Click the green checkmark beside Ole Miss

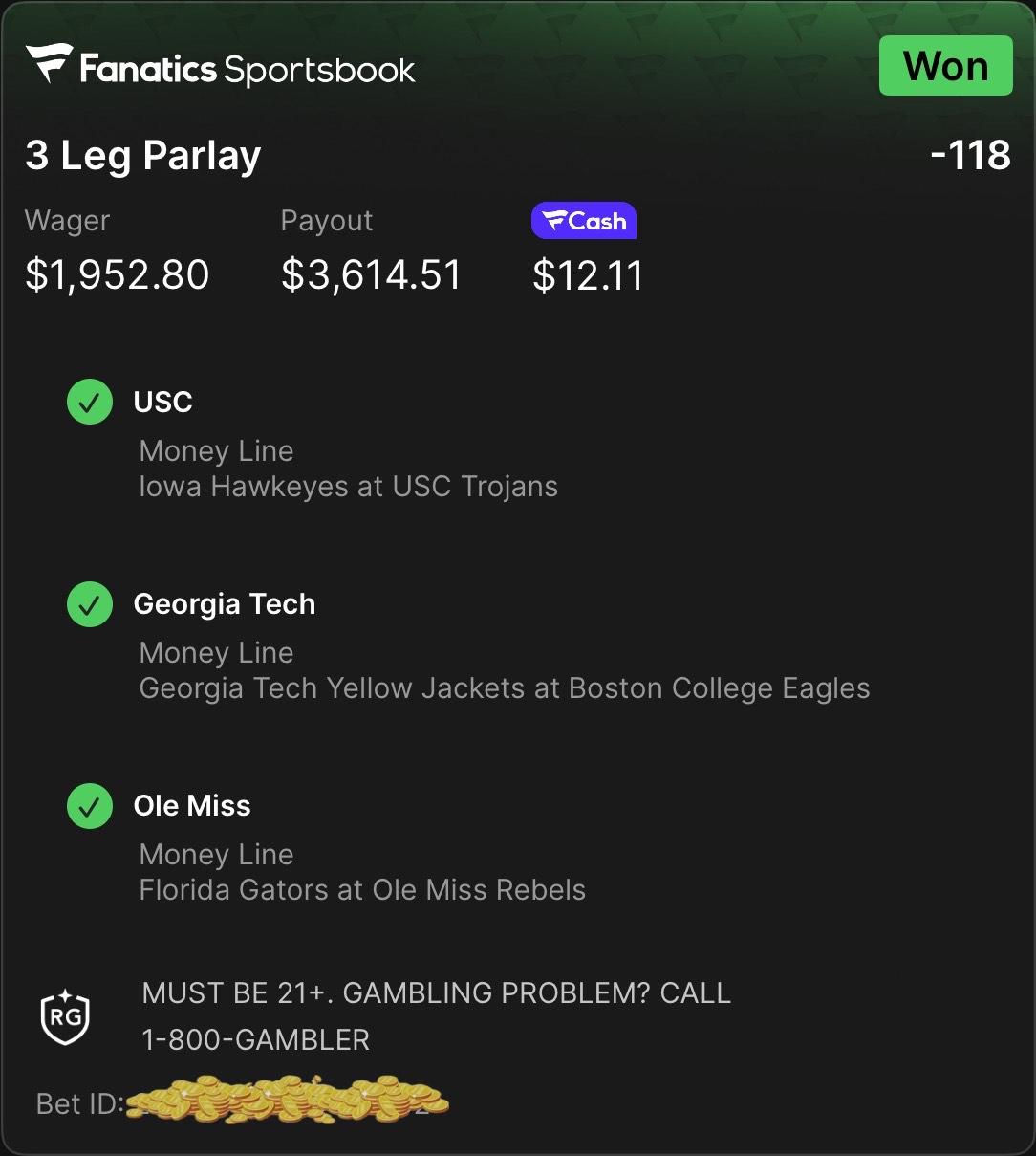(90, 806)
